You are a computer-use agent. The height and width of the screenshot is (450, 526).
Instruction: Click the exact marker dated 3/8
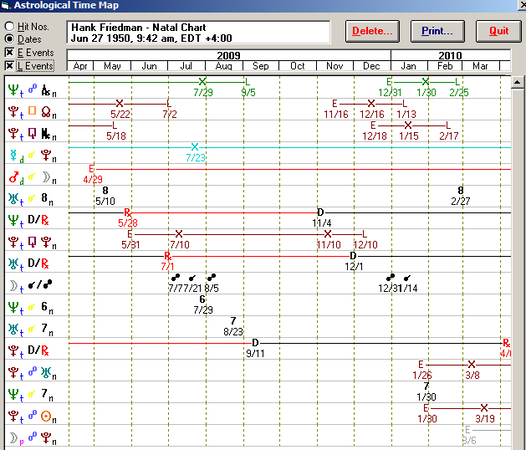pyautogui.click(x=471, y=364)
